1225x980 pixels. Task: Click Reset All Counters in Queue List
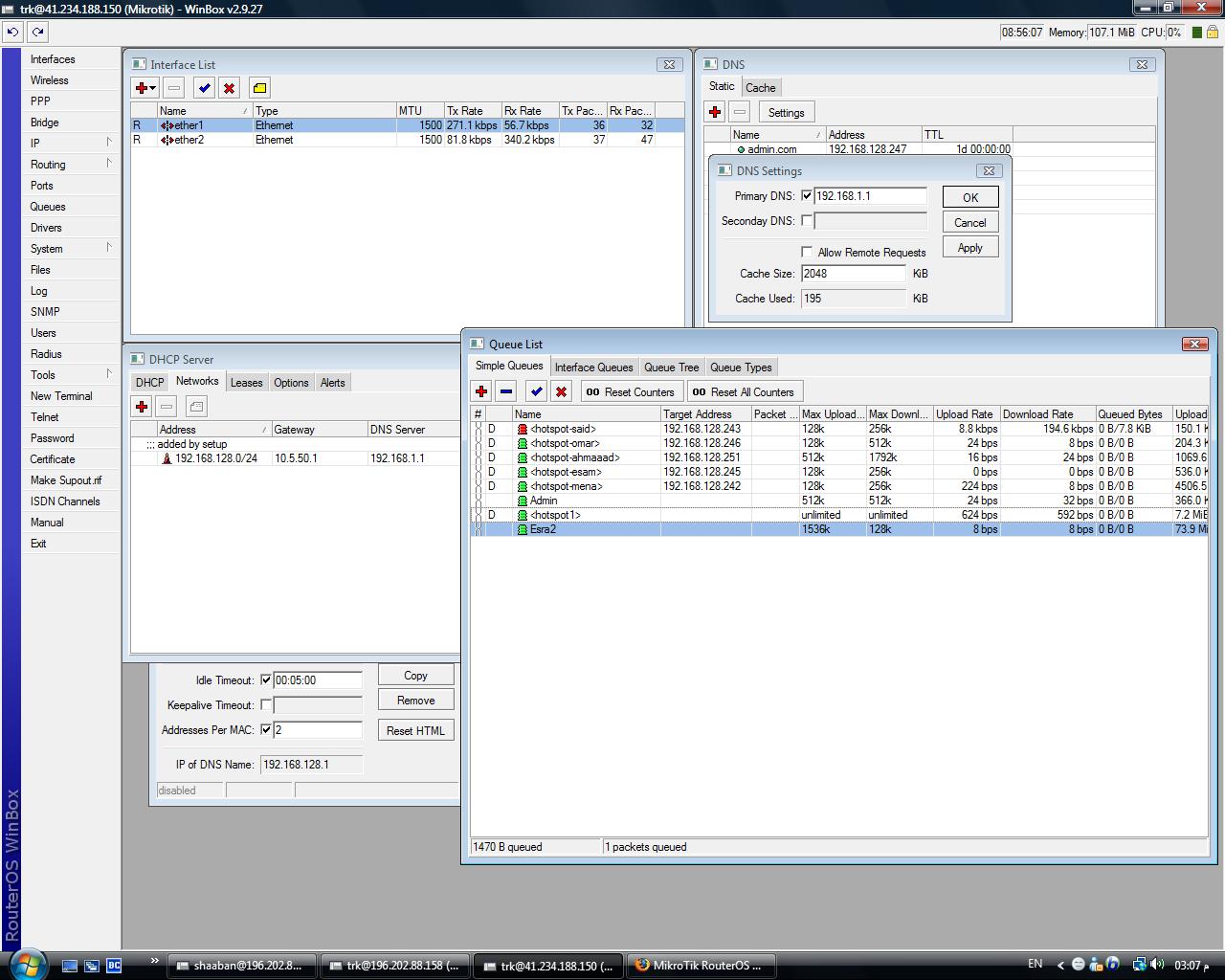745,390
